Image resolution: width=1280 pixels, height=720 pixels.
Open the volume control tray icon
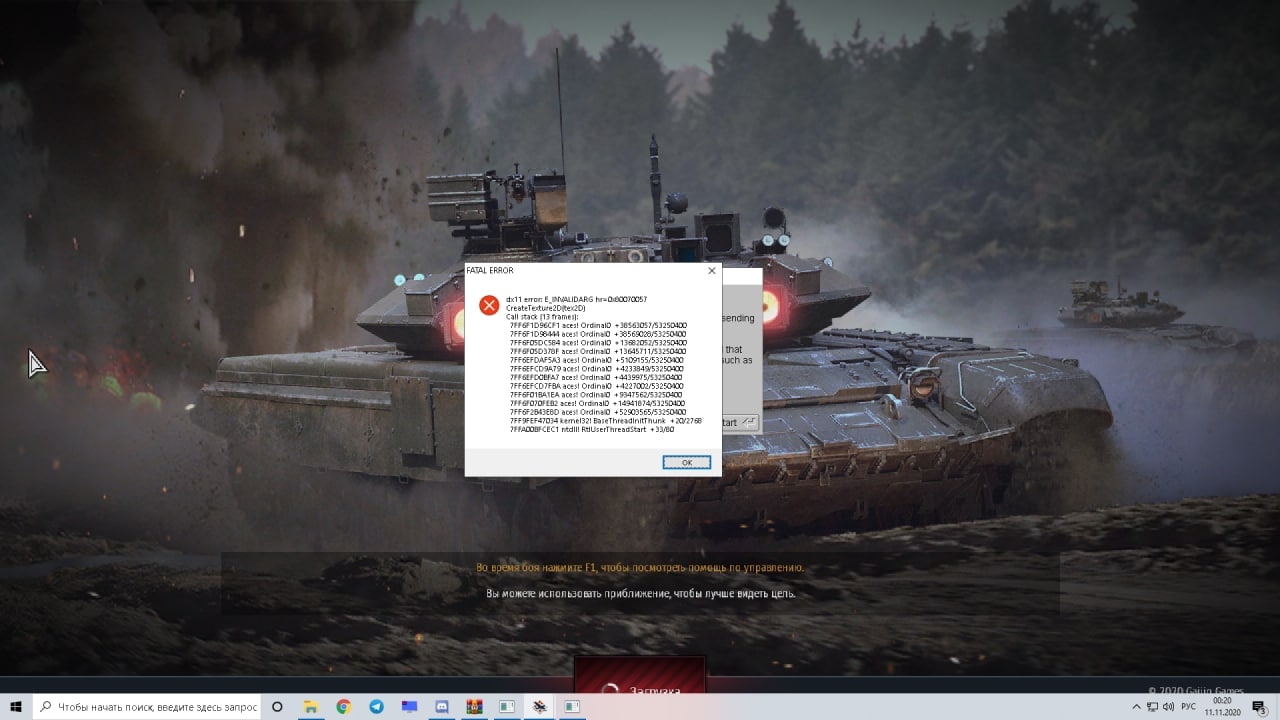1168,706
